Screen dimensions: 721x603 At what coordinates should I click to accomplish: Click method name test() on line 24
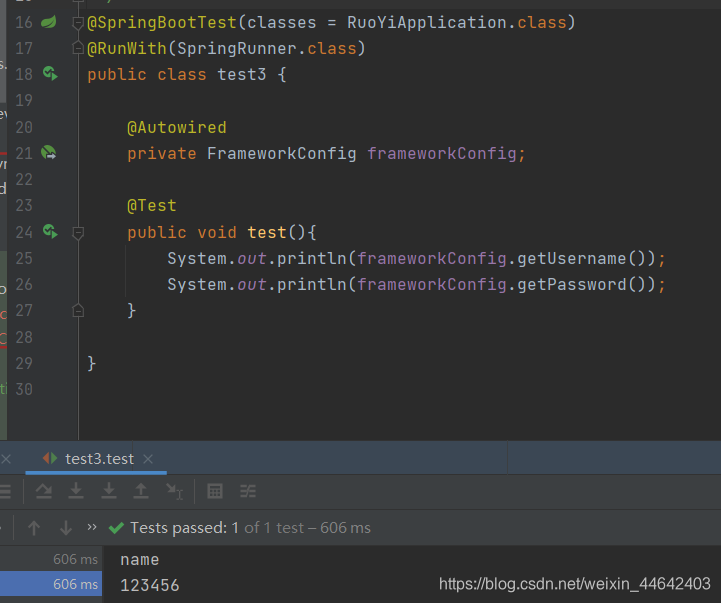pyautogui.click(x=267, y=232)
